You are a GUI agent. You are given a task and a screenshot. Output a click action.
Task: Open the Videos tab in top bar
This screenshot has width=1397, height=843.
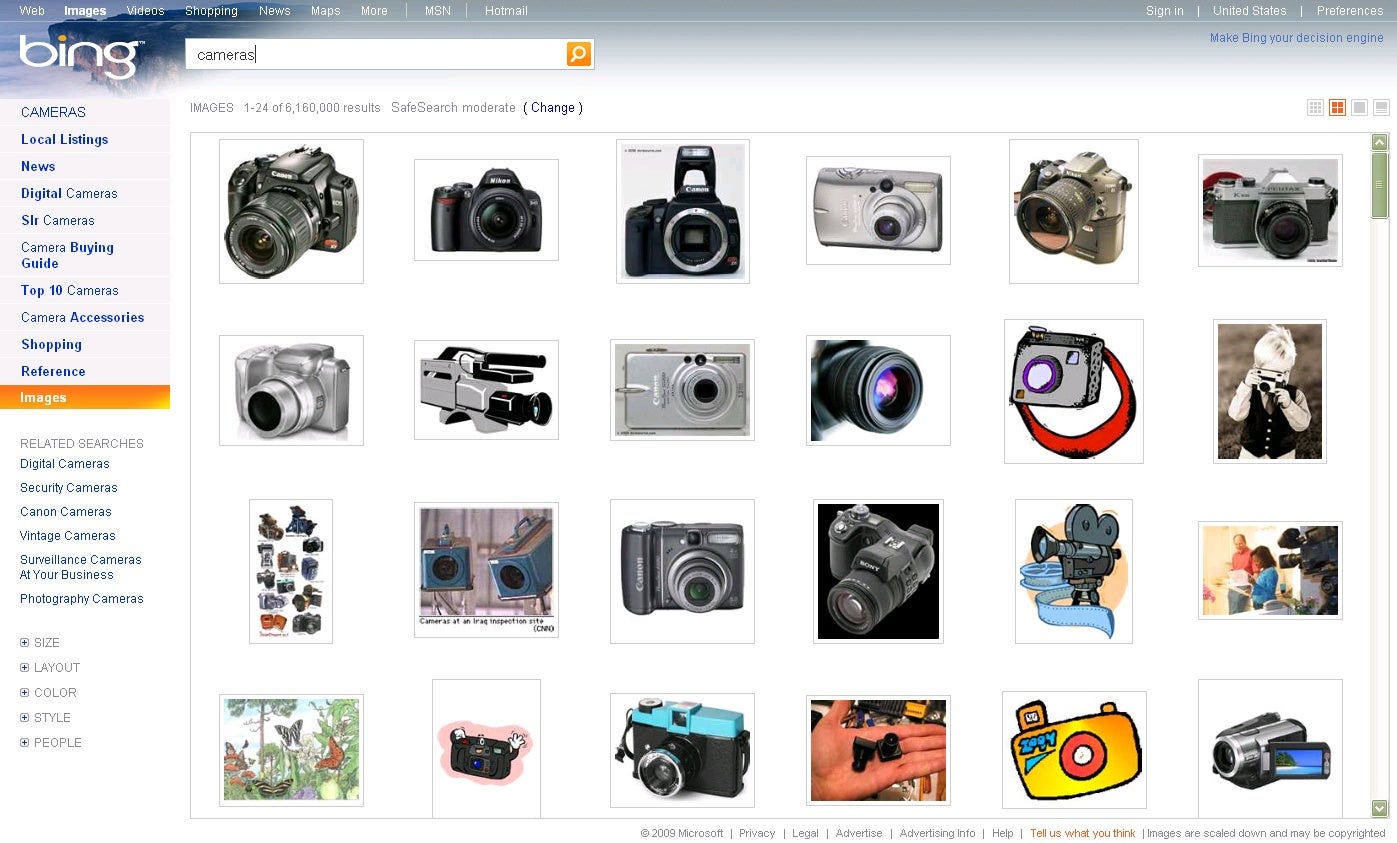click(x=145, y=11)
